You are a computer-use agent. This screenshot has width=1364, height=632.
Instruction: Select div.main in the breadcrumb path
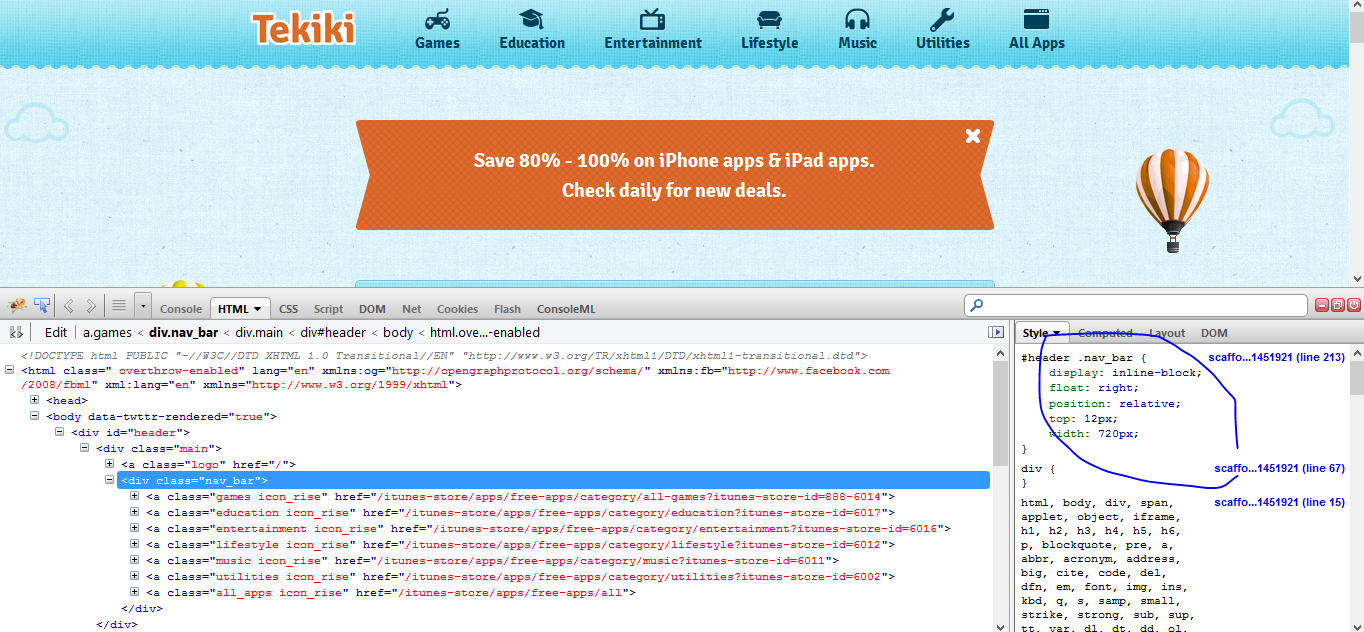tap(261, 332)
